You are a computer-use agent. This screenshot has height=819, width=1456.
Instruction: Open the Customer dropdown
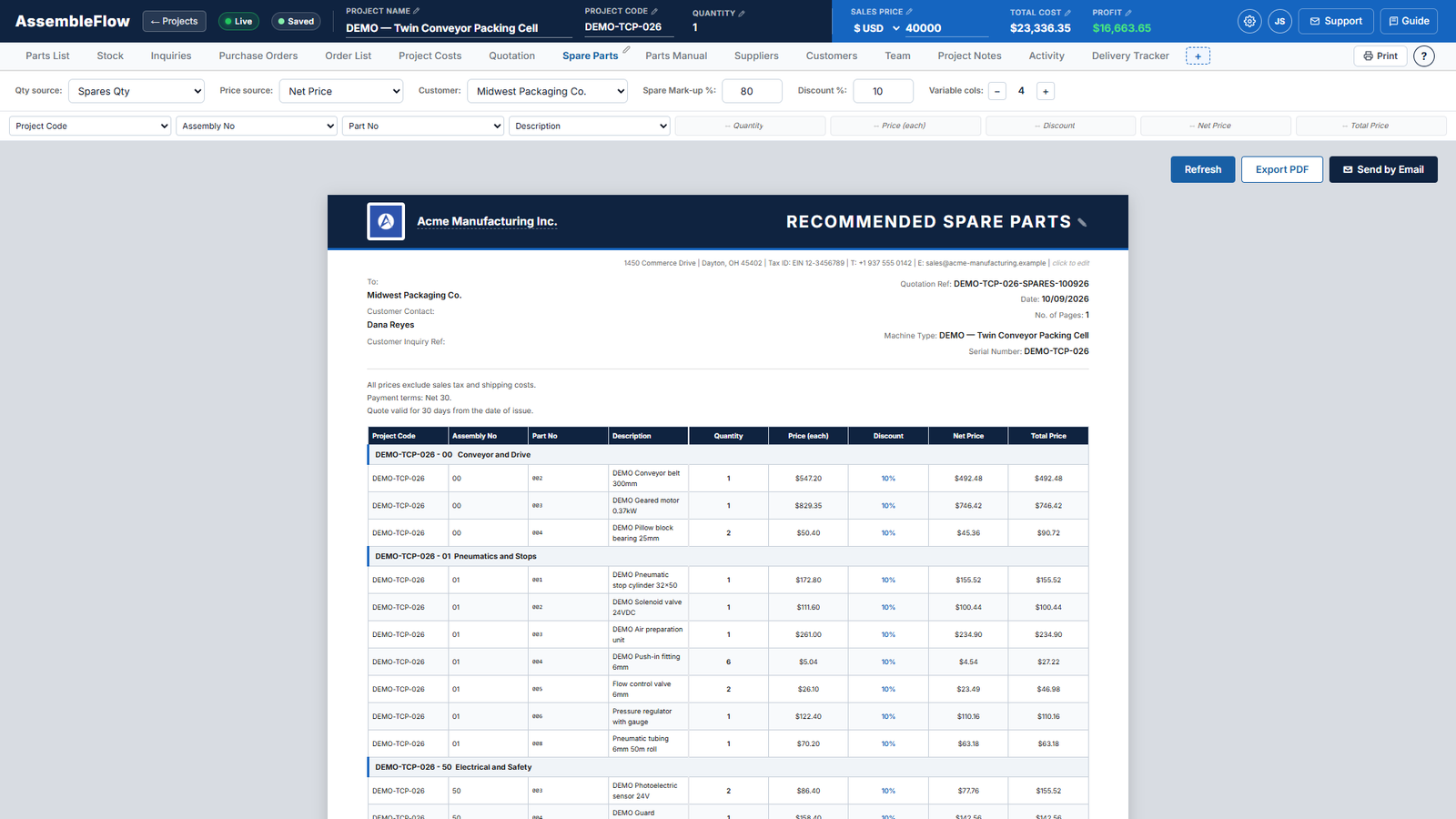547,91
